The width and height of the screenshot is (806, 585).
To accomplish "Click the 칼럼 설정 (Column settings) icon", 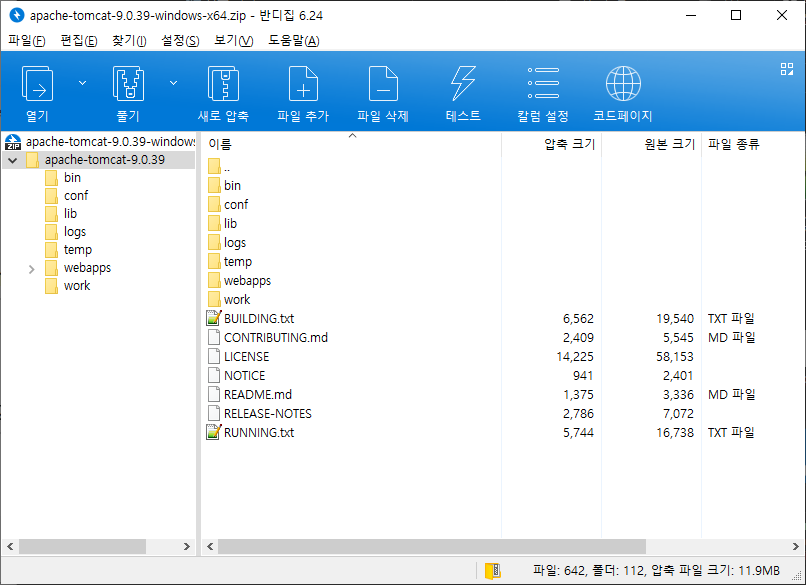I will [x=543, y=83].
